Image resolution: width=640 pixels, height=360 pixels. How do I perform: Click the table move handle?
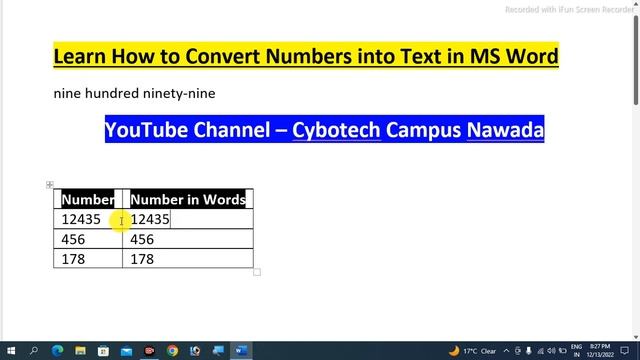(x=50, y=184)
